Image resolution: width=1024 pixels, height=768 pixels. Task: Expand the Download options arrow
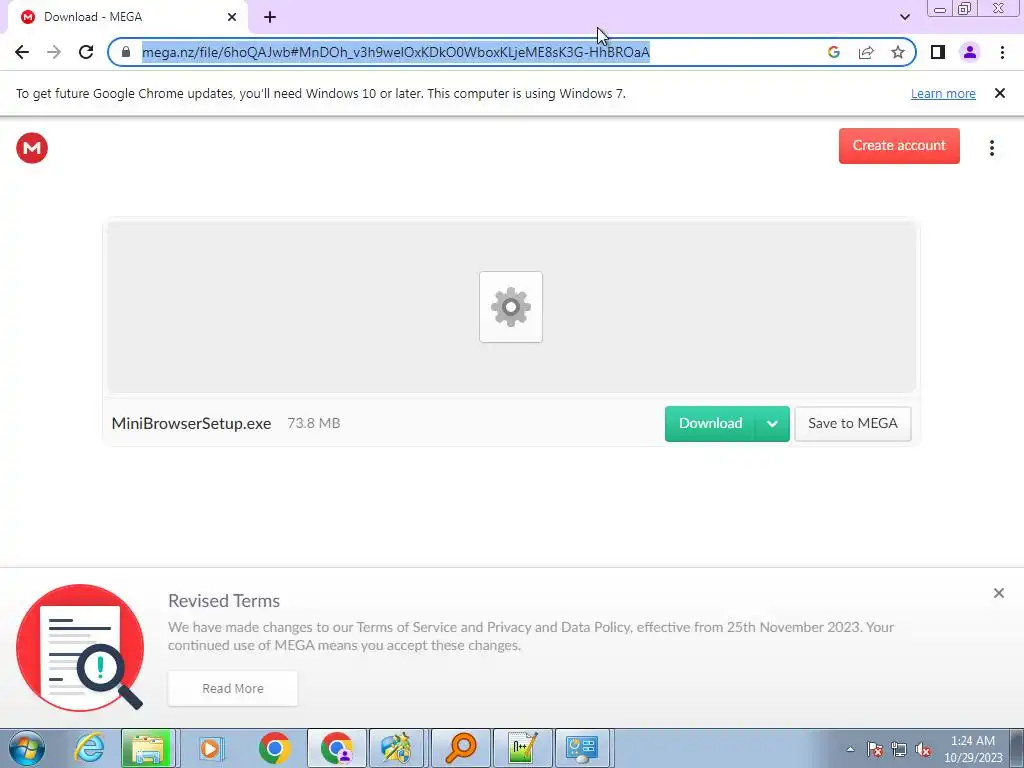773,424
